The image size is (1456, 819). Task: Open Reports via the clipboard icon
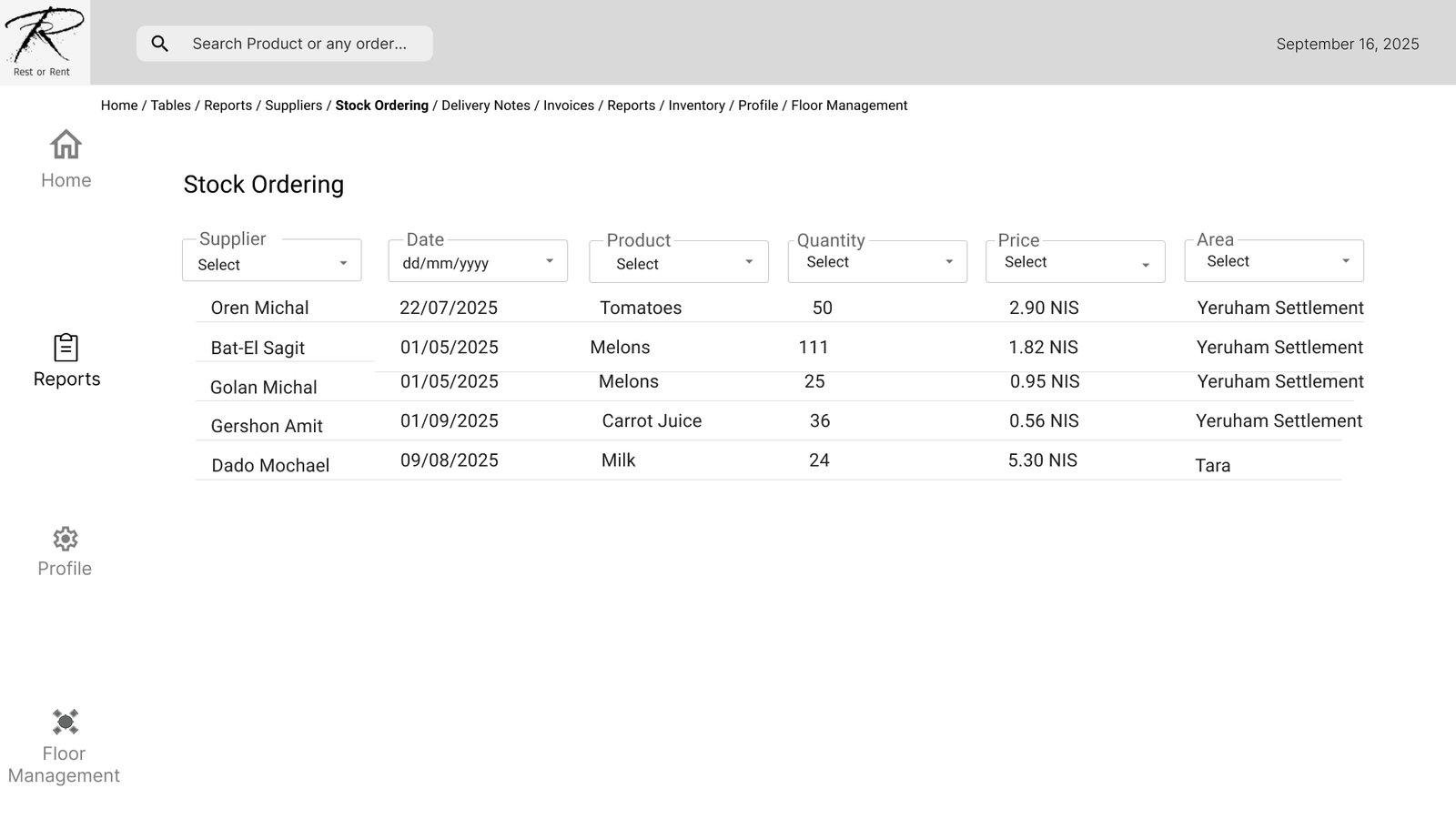pyautogui.click(x=66, y=348)
